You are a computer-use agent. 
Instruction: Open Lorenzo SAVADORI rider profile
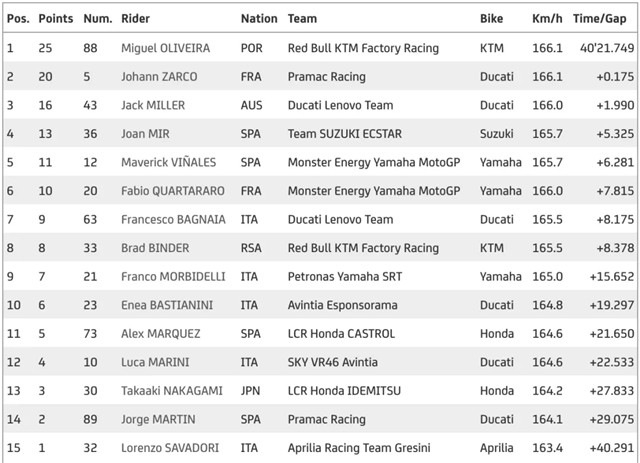170,448
